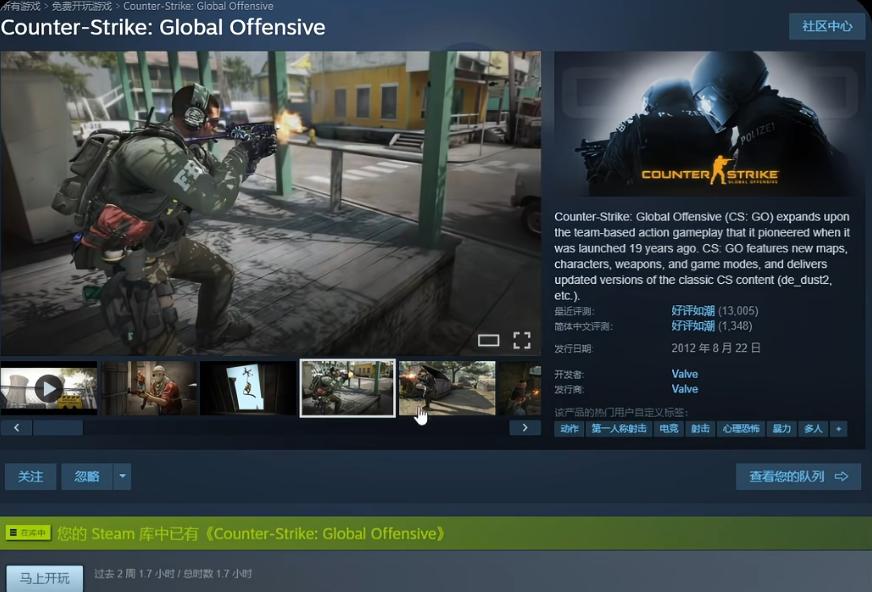Click the 马上开玩 play now button
872x592 pixels.
point(44,578)
